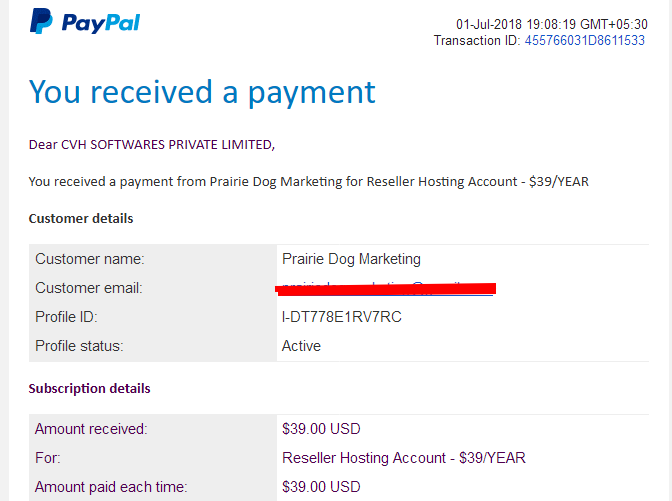Click the "Profile ID:" label

[x=66, y=317]
